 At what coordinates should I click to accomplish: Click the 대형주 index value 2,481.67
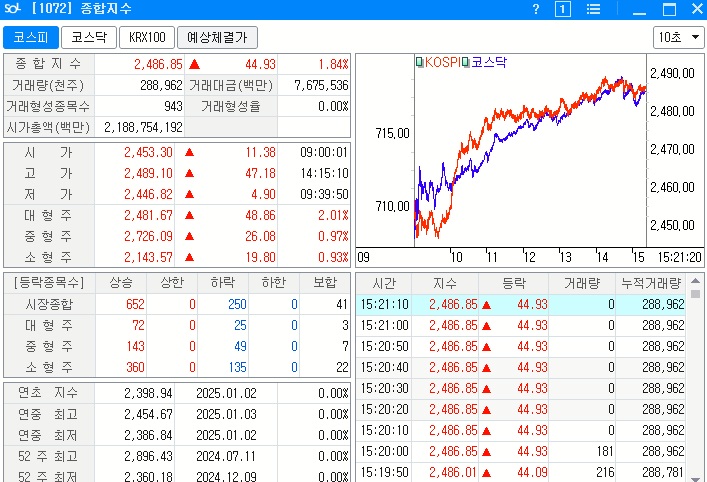pyautogui.click(x=148, y=216)
